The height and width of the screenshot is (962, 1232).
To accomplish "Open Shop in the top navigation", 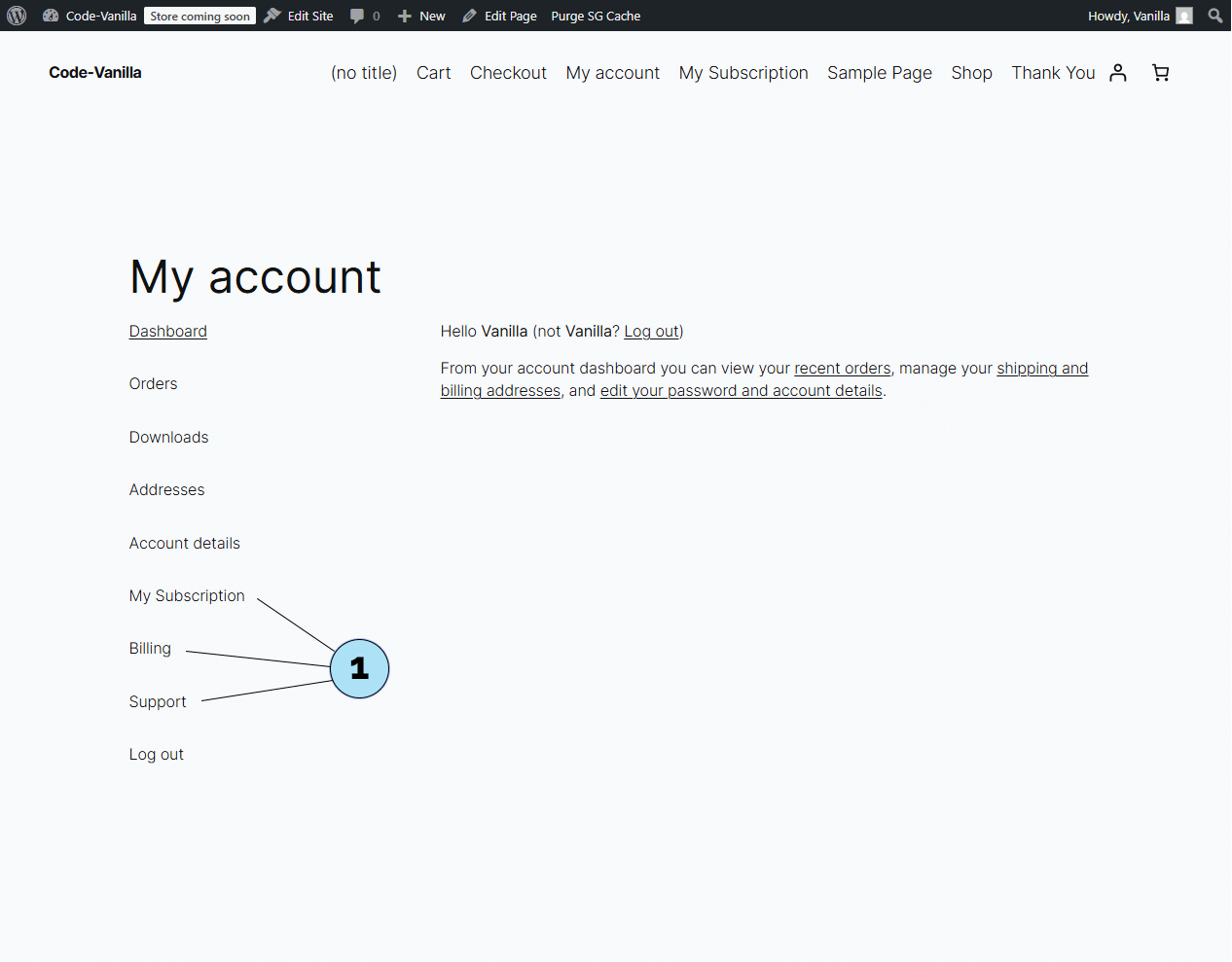I will 971,73.
